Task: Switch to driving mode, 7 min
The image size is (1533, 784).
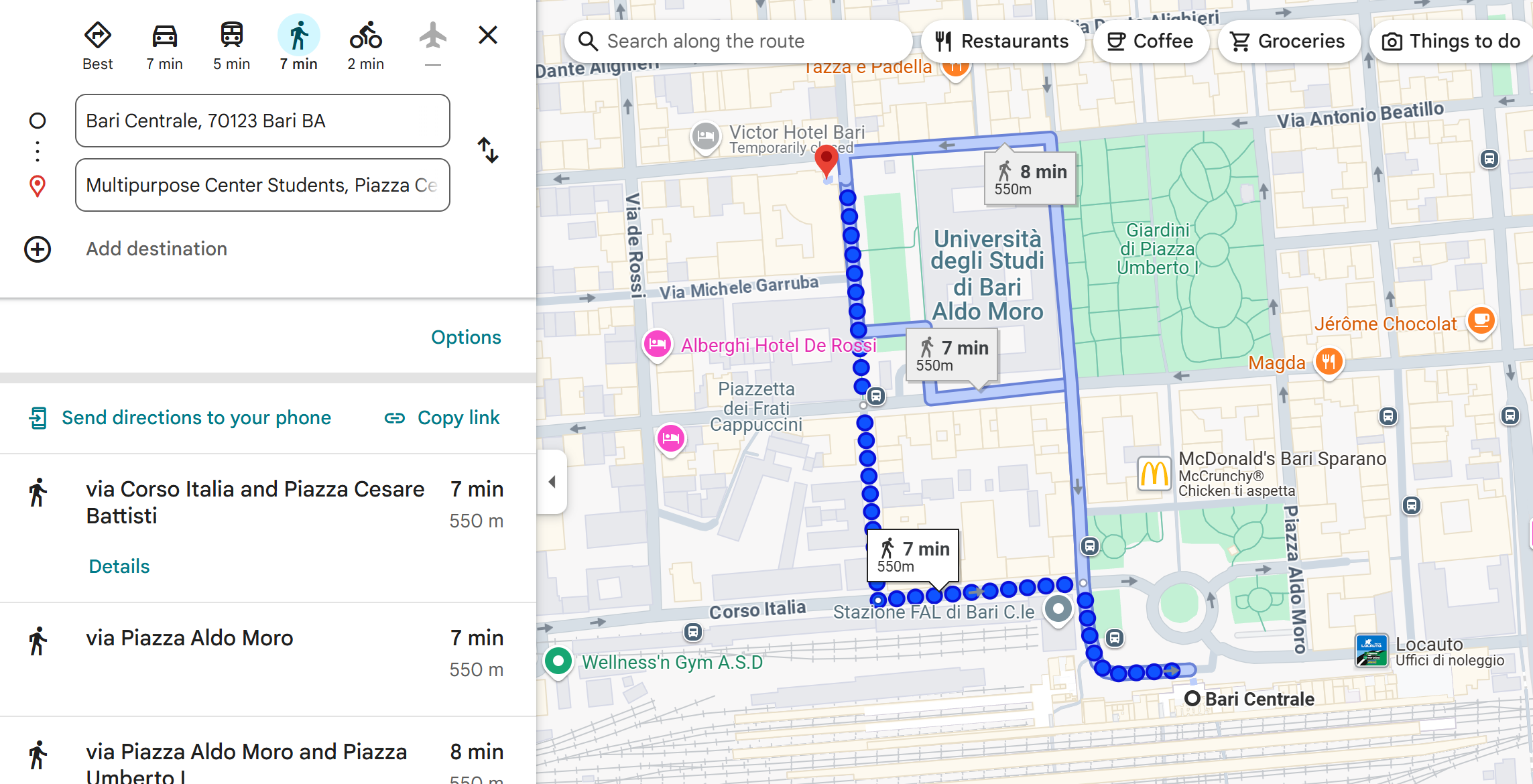Action: (165, 46)
